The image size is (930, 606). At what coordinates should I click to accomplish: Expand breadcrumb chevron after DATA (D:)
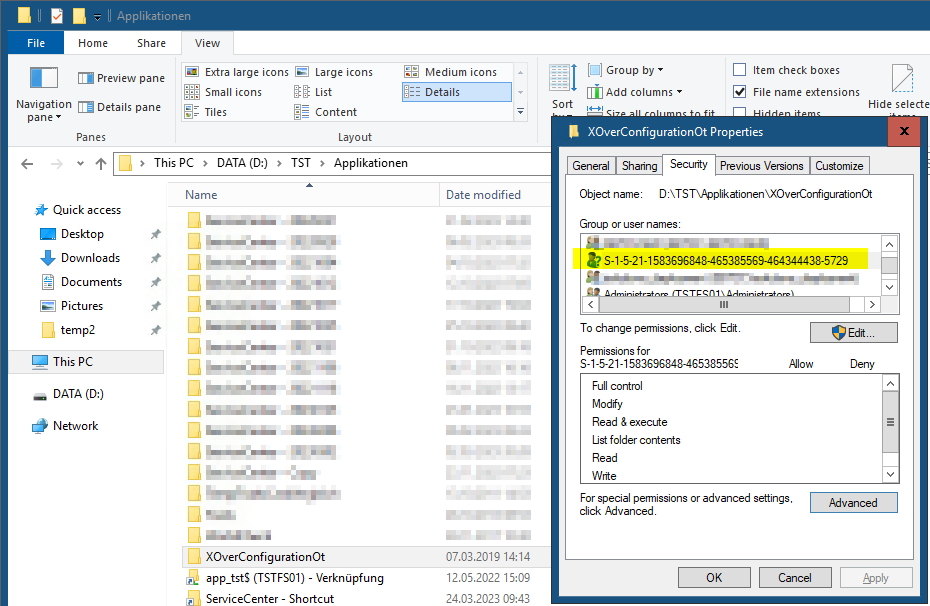tap(279, 164)
